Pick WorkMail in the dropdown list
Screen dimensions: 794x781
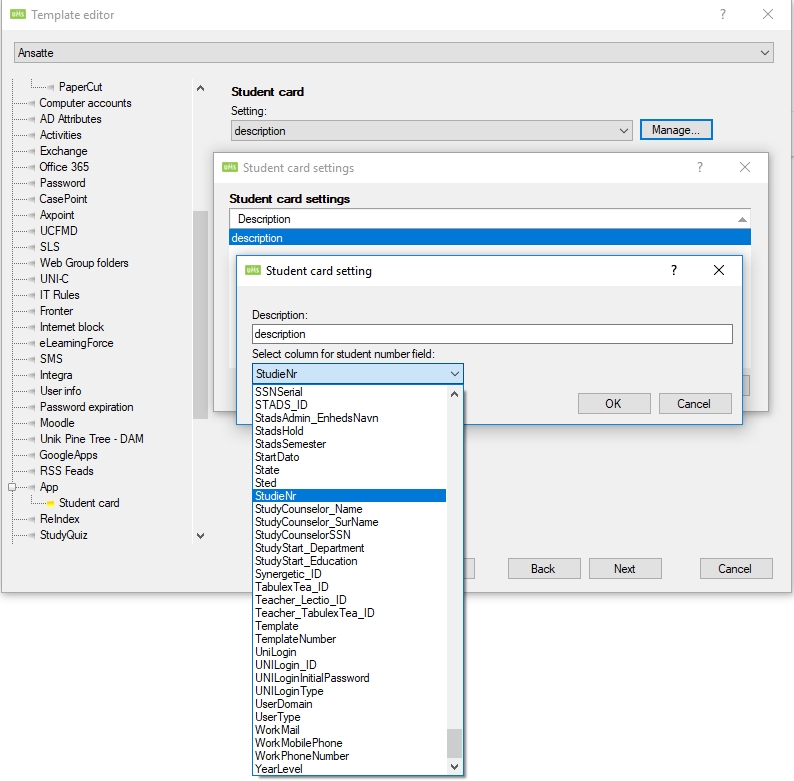pos(278,730)
